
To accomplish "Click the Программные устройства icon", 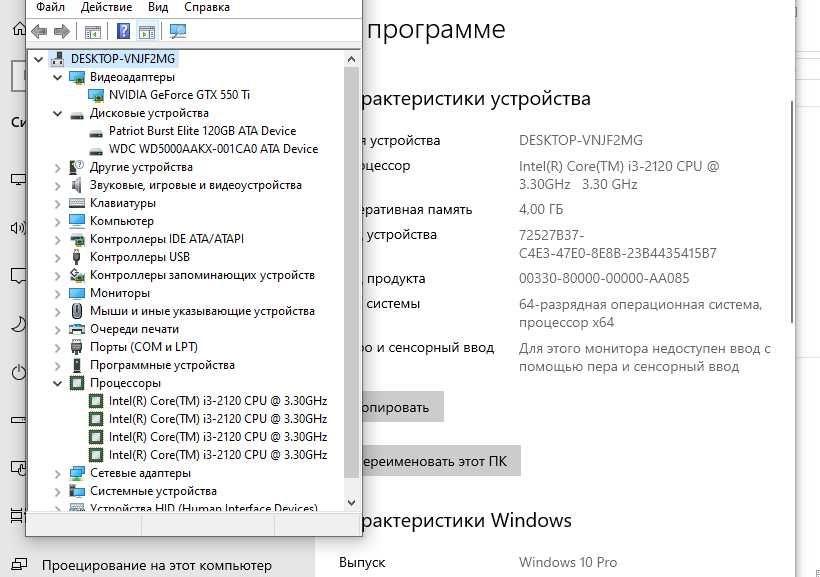I will [77, 365].
